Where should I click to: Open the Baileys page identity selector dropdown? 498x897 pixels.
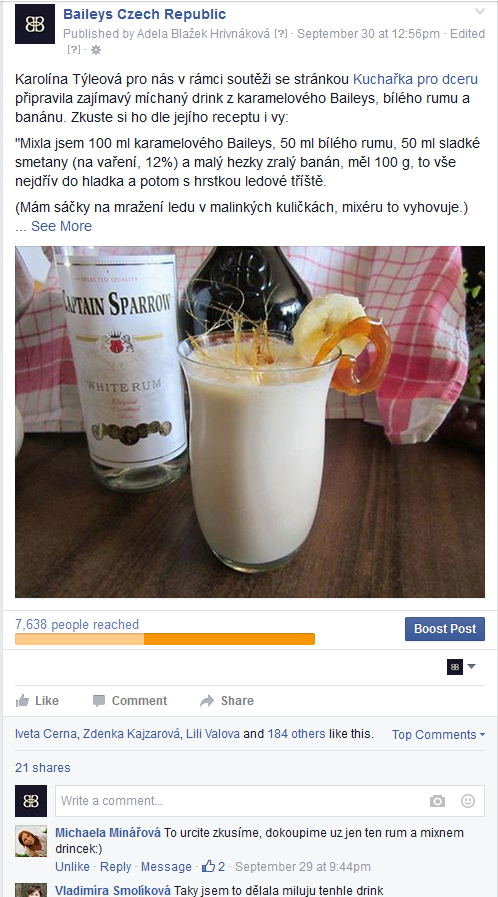coord(461,666)
